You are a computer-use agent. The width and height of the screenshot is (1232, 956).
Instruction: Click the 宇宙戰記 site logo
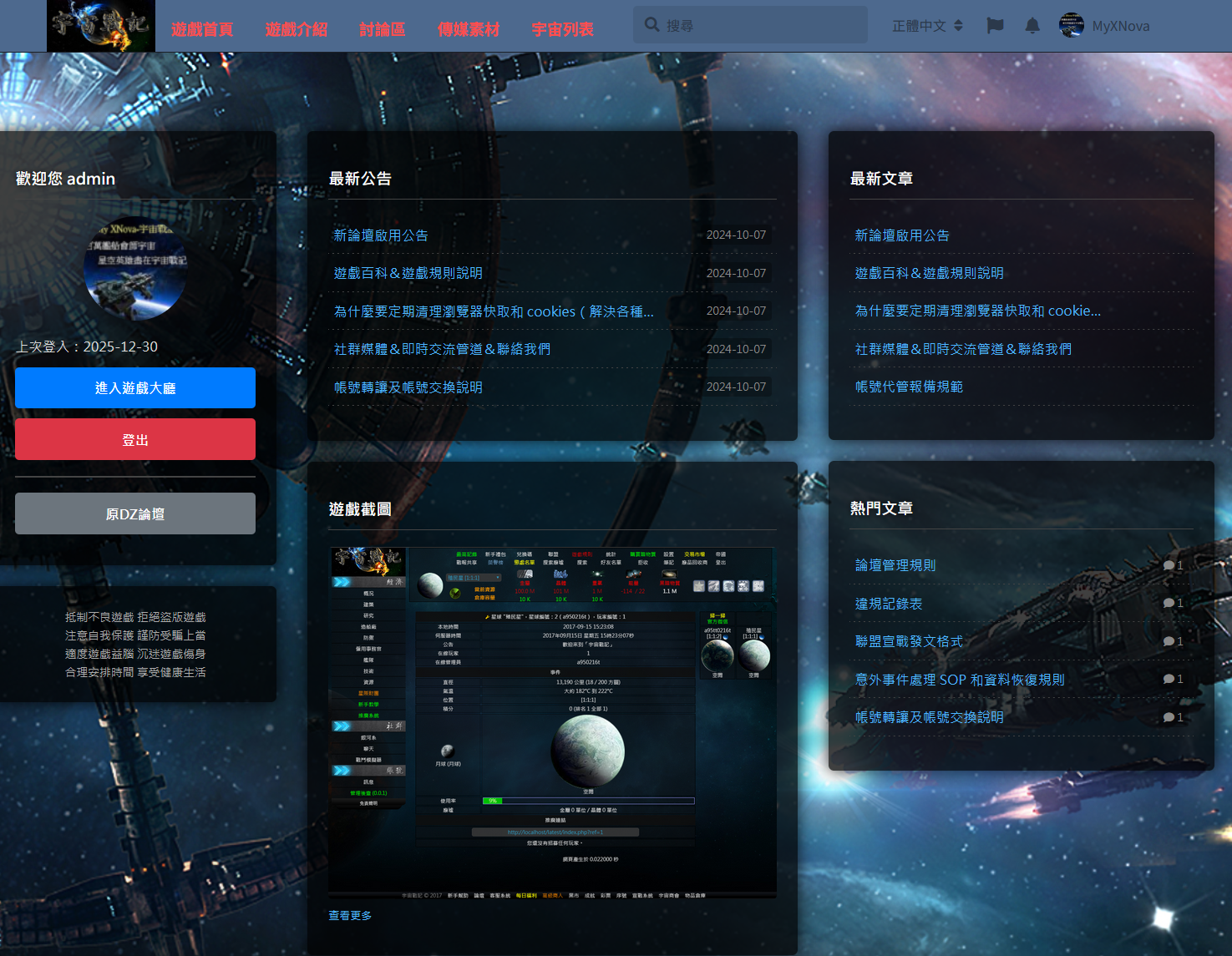pyautogui.click(x=100, y=26)
